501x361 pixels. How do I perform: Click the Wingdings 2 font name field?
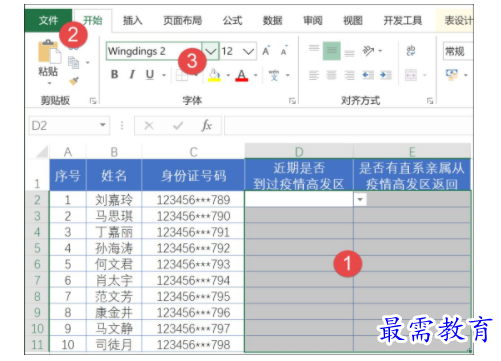coord(154,51)
